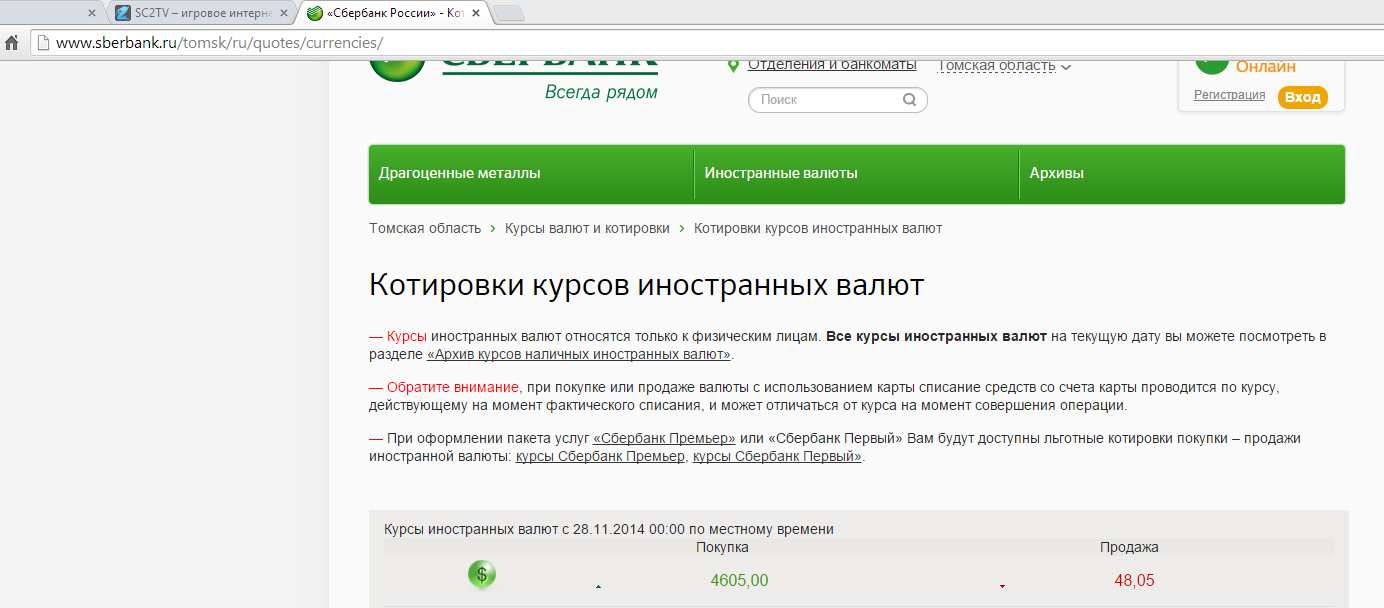Open «Архив курсов наличных иностранных валют» link
1384x608 pixels.
(579, 354)
